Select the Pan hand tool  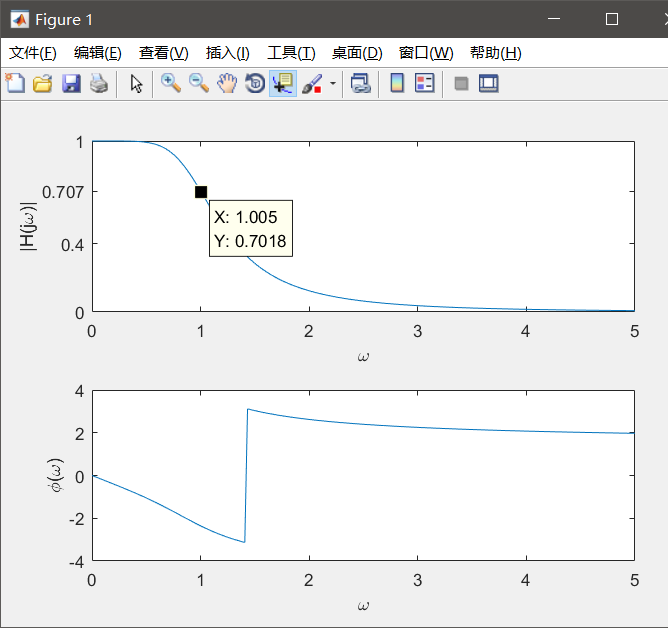tap(227, 83)
